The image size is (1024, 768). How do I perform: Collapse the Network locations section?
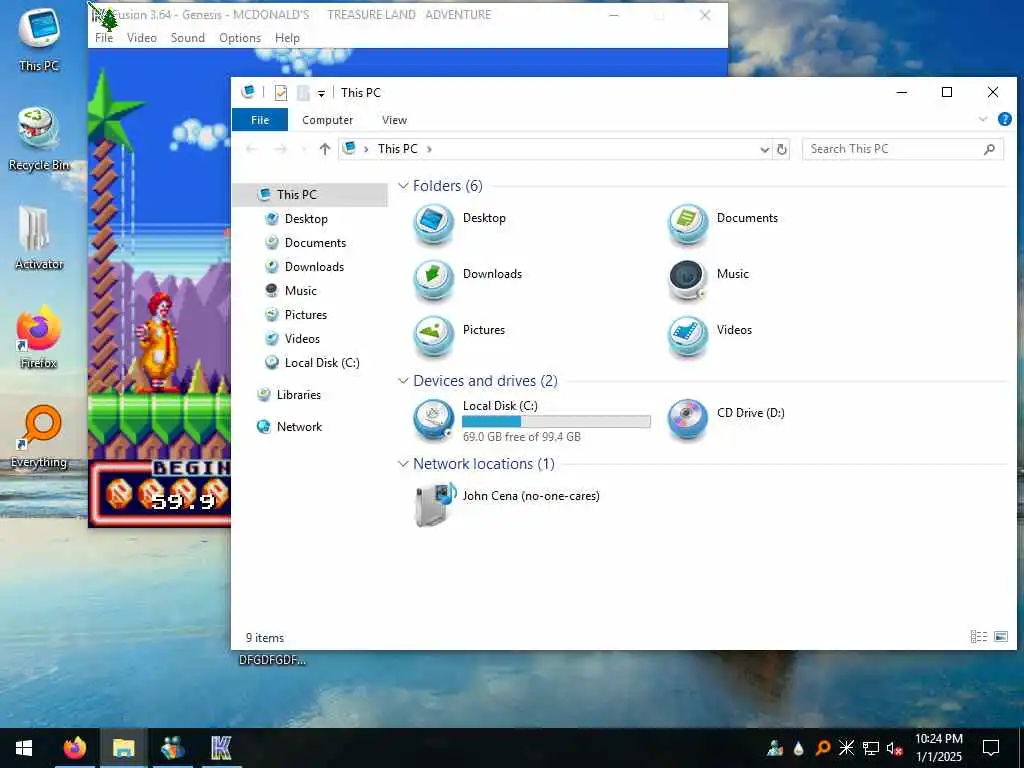(x=403, y=464)
